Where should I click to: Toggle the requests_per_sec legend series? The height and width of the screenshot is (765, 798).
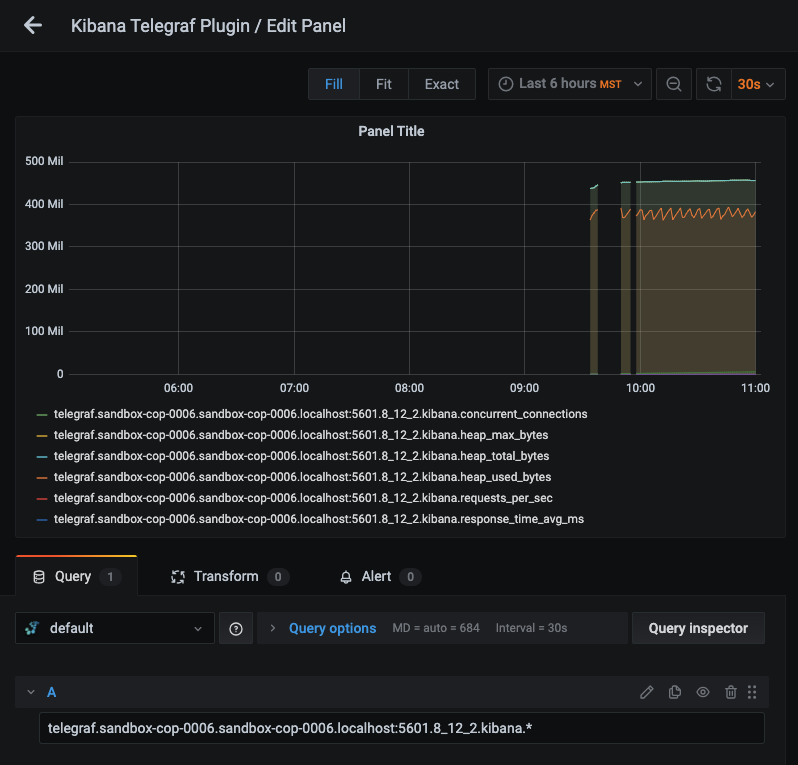(x=303, y=498)
